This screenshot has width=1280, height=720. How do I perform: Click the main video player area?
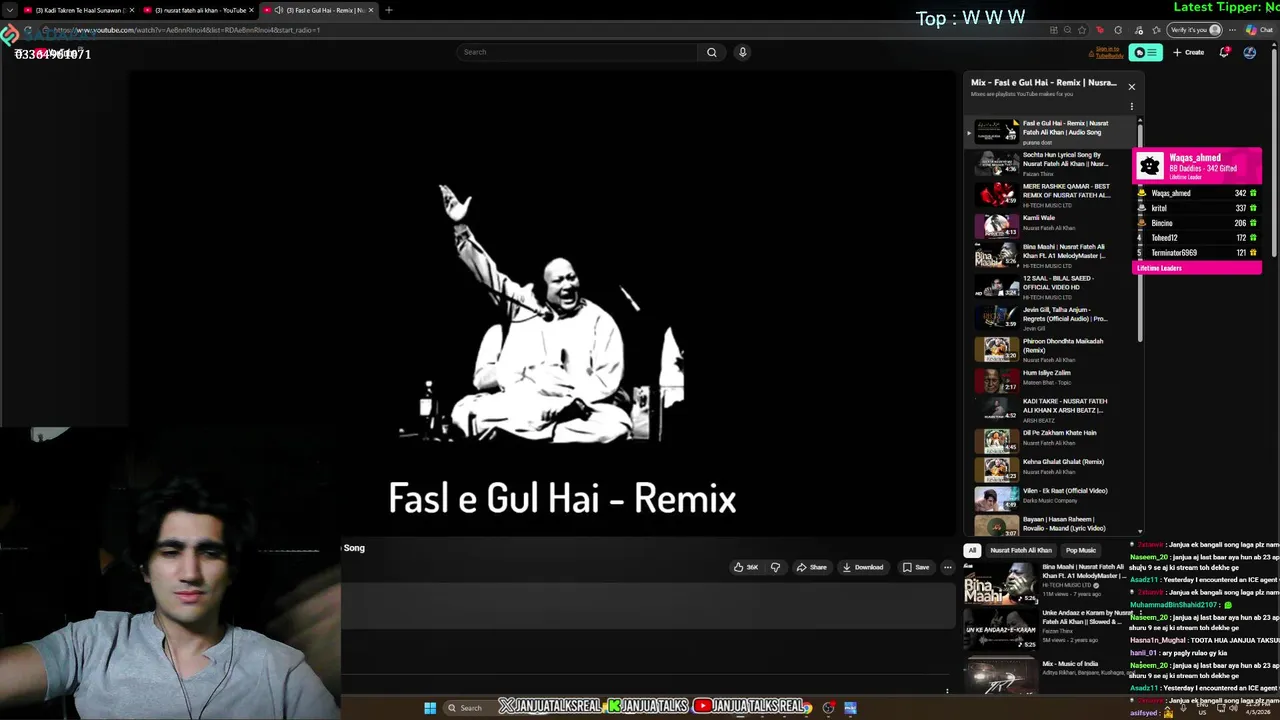542,304
